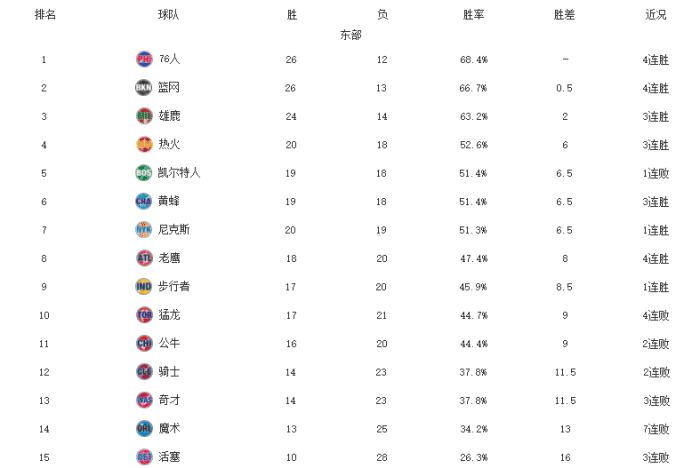Click the 排名 column header

(45, 15)
